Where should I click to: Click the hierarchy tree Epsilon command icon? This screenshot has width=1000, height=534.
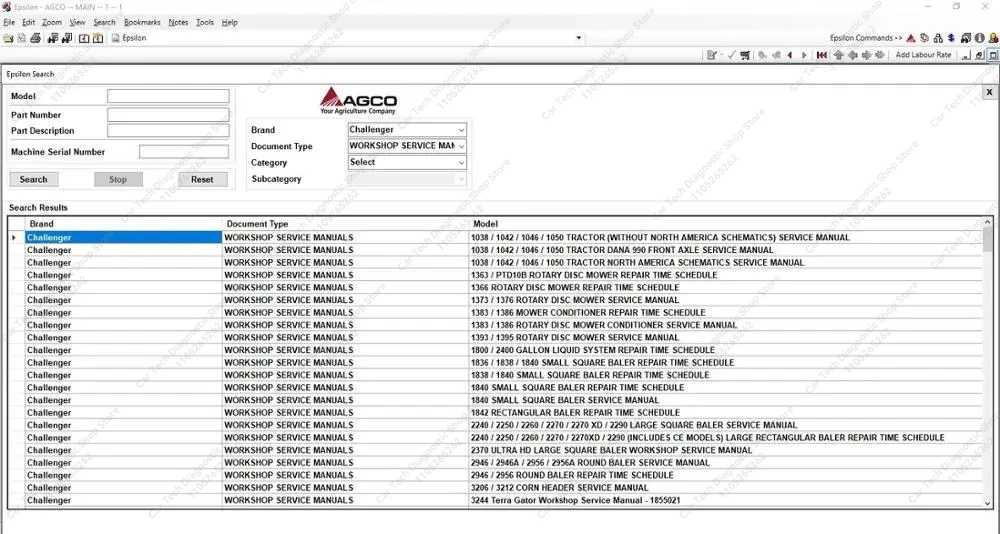click(x=938, y=38)
